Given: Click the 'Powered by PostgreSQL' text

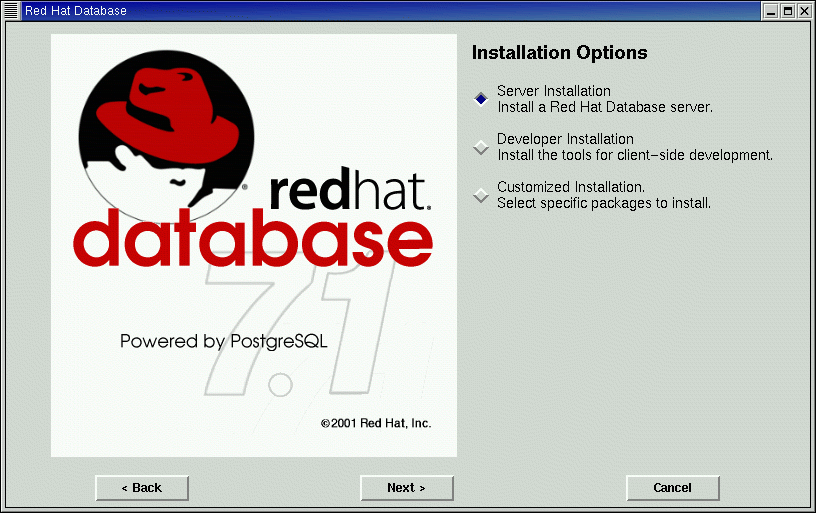Looking at the screenshot, I should (224, 341).
